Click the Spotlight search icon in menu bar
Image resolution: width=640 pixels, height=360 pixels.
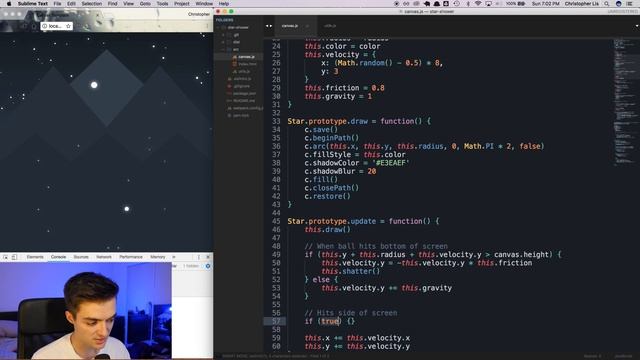point(607,4)
